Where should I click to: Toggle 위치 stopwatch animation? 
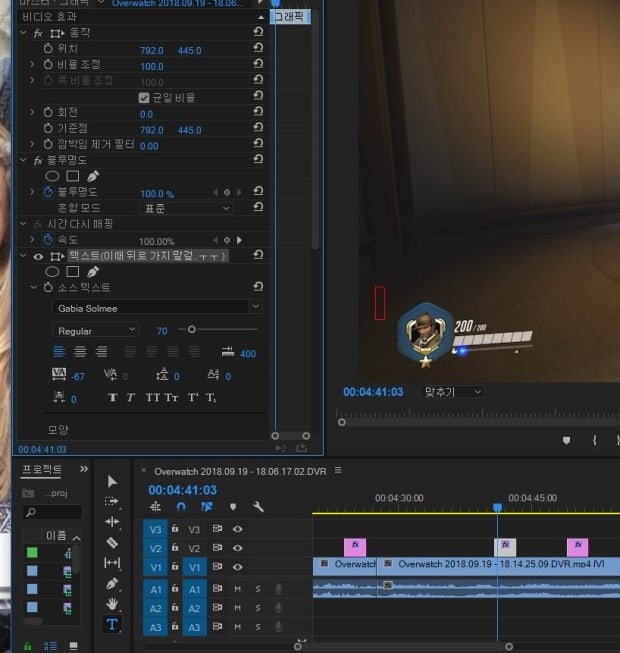(48, 48)
